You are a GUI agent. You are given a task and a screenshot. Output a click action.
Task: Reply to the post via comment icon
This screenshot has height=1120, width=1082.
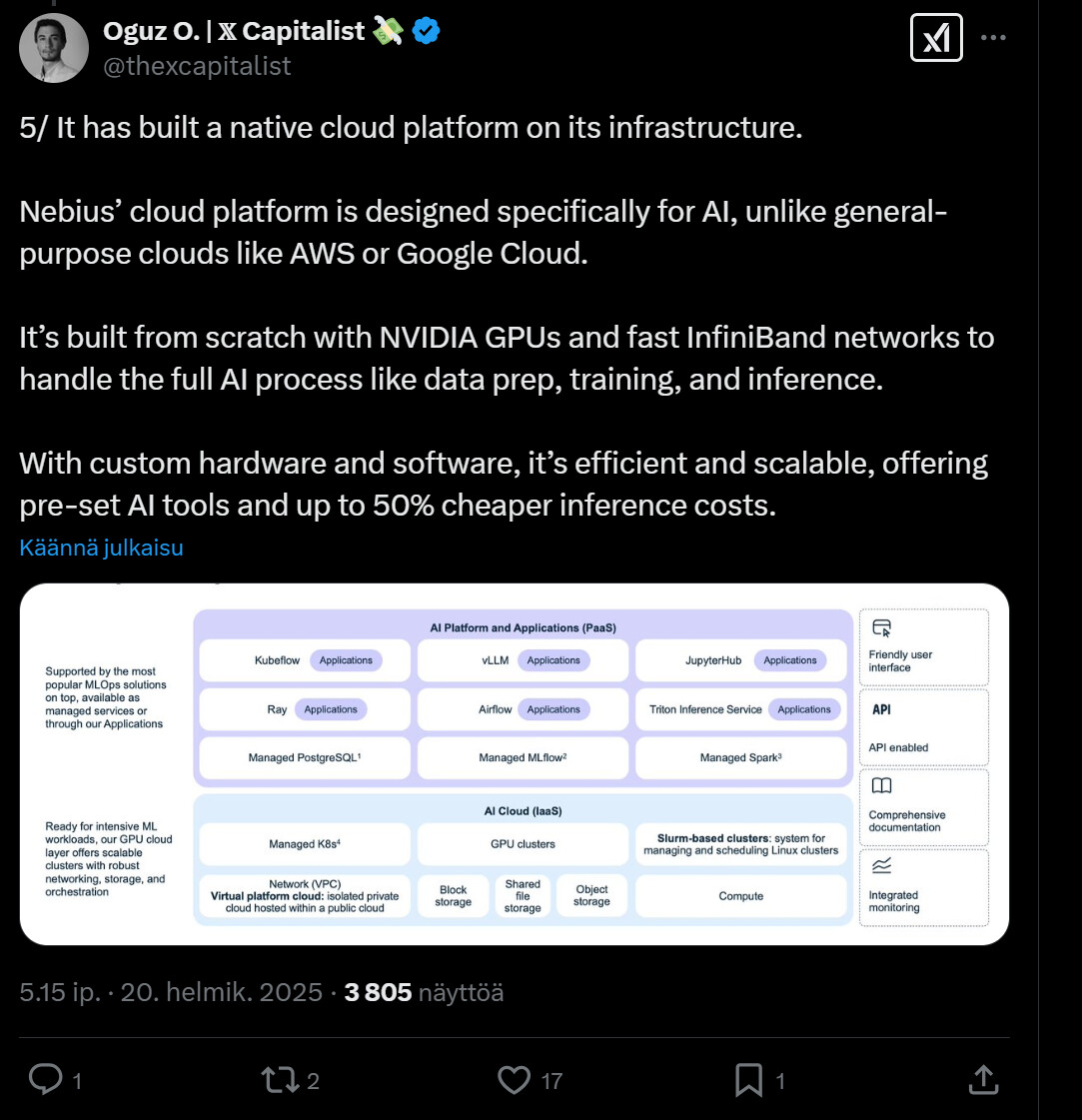pyautogui.click(x=46, y=1079)
